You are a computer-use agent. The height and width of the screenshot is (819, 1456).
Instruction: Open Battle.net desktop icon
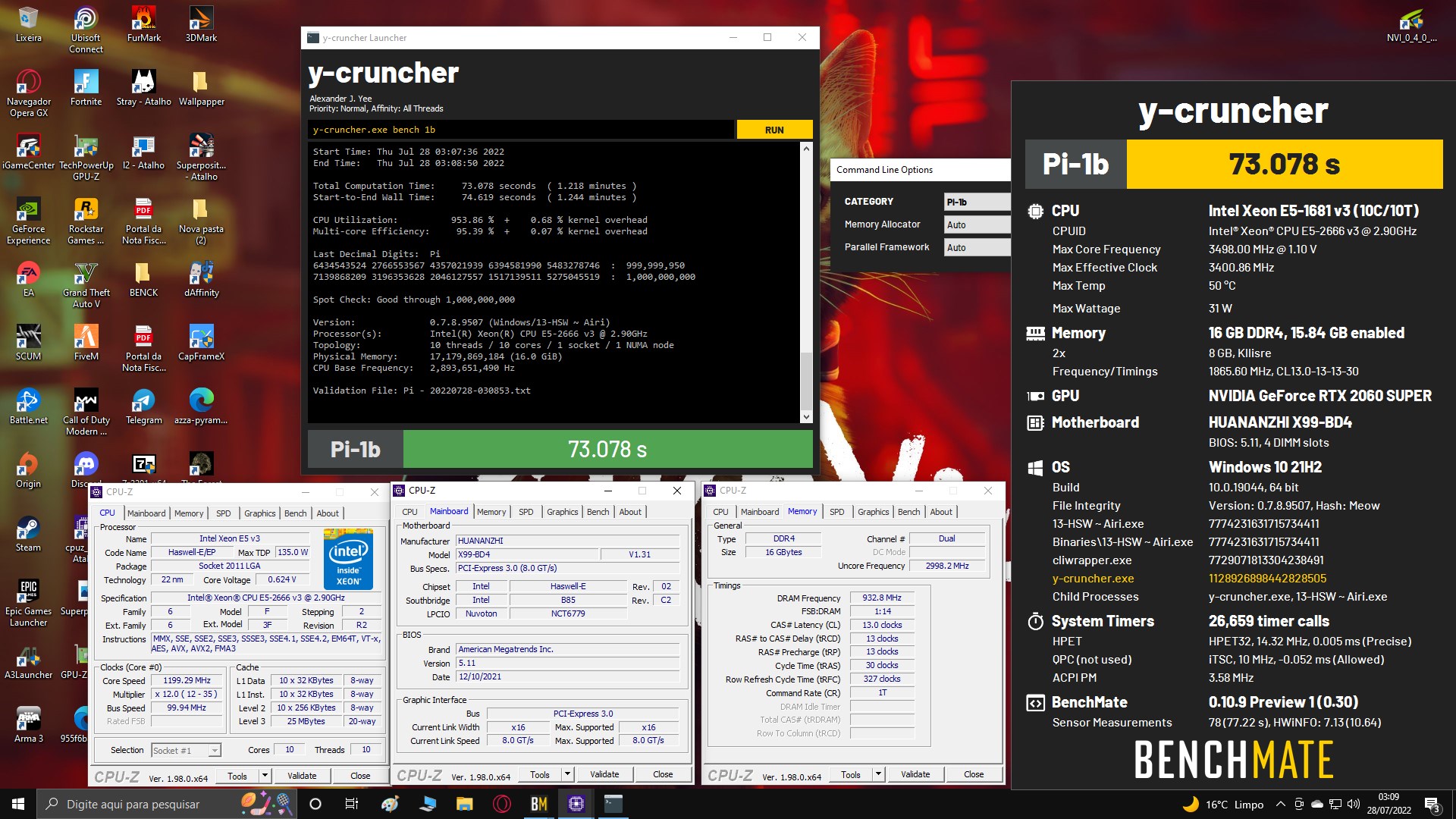[28, 406]
